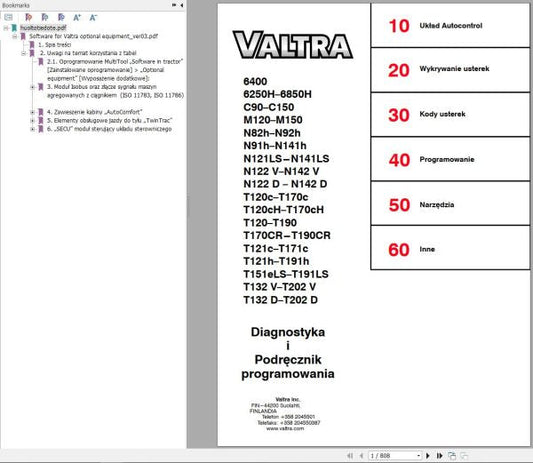This screenshot has height=463, width=533.
Task: Go to next page arrow
Action: [x=428, y=456]
